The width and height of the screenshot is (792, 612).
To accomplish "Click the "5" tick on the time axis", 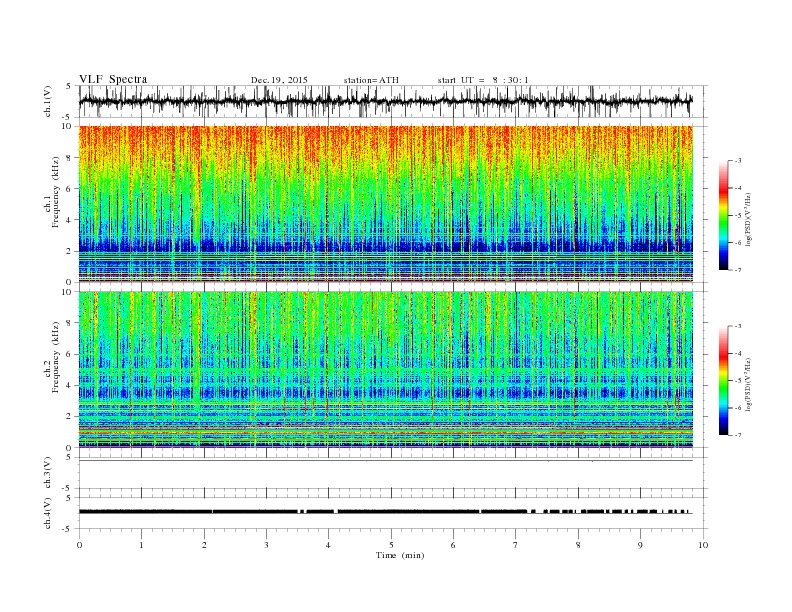I will [x=391, y=545].
